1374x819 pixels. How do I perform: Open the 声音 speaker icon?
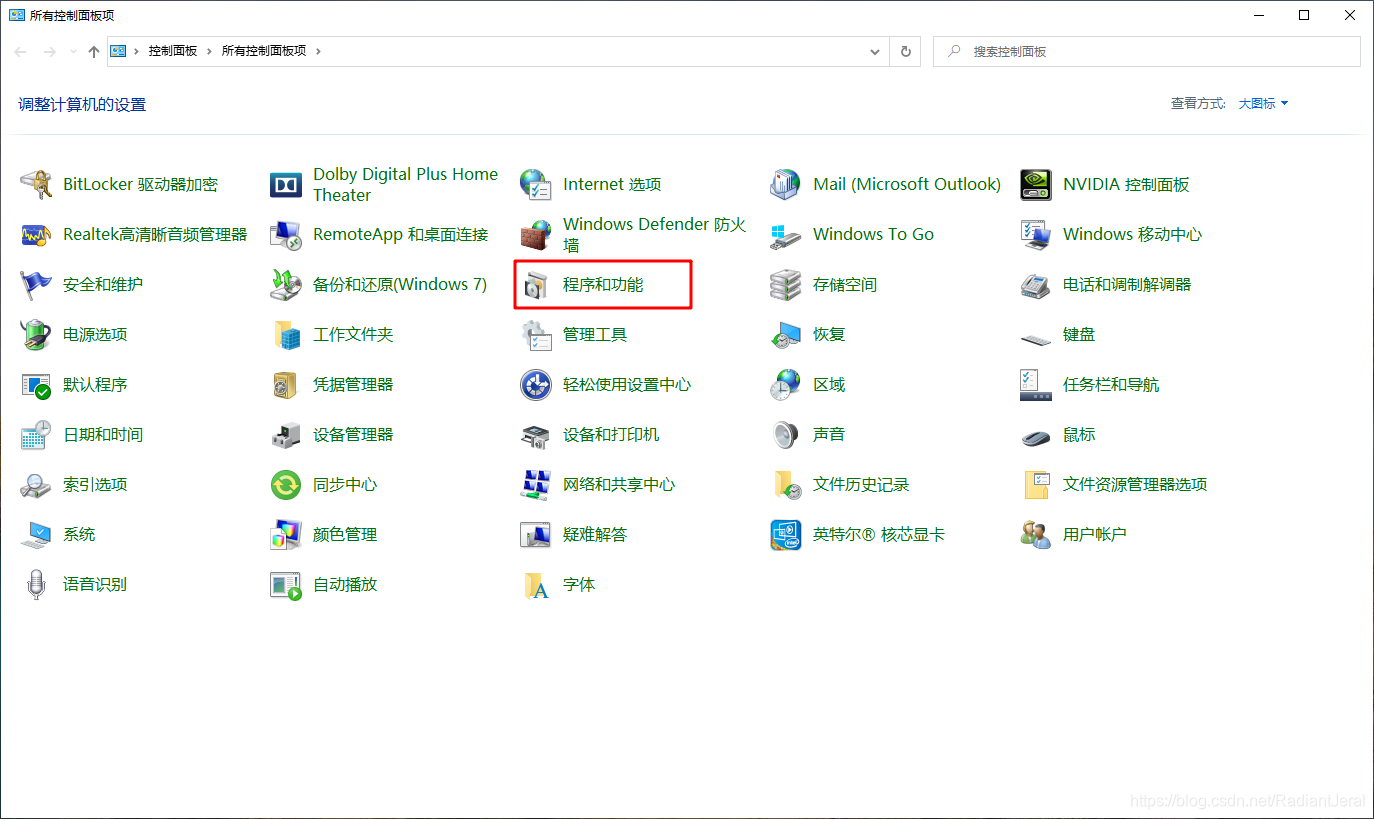786,434
